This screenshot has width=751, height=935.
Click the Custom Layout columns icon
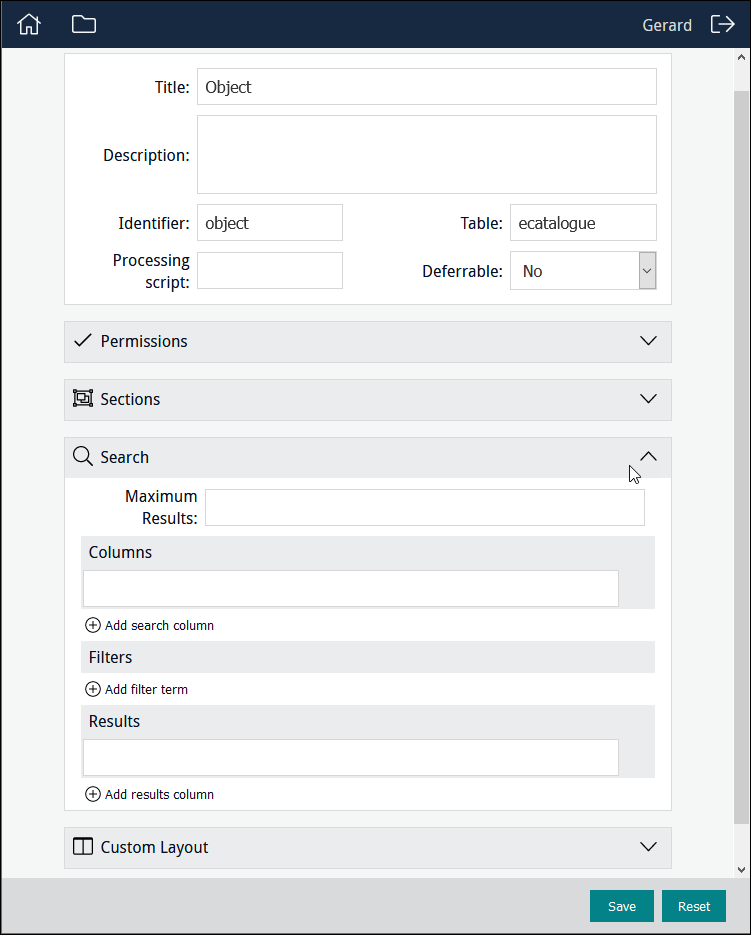coord(82,847)
